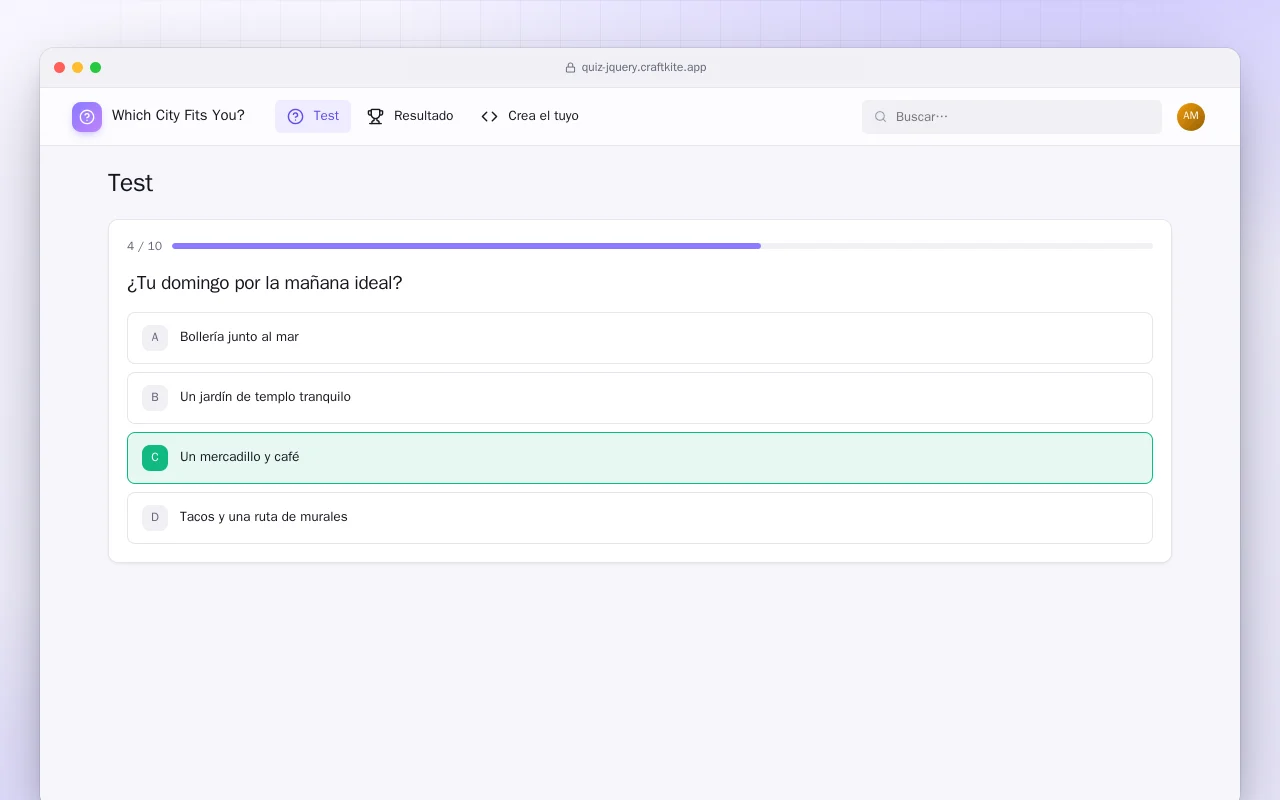Click the code brackets icon

(489, 116)
